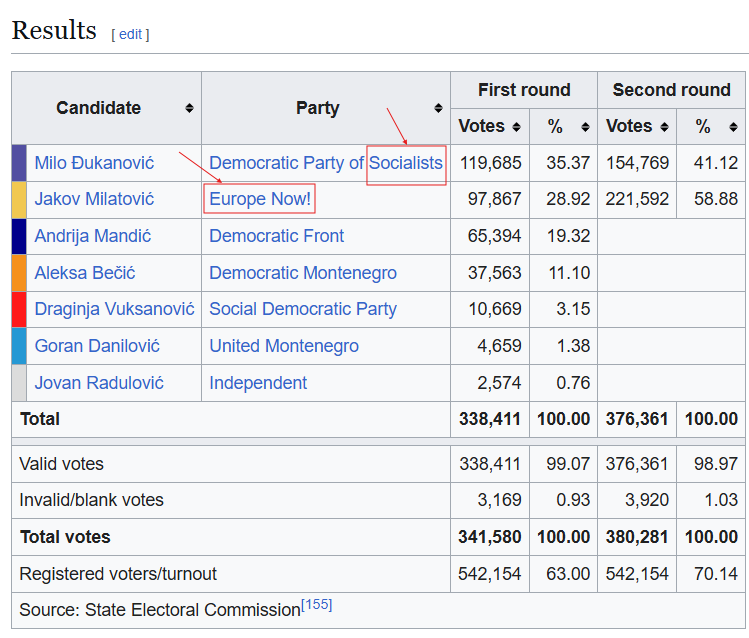
Task: Open Social Democratic Party link
Action: point(303,309)
